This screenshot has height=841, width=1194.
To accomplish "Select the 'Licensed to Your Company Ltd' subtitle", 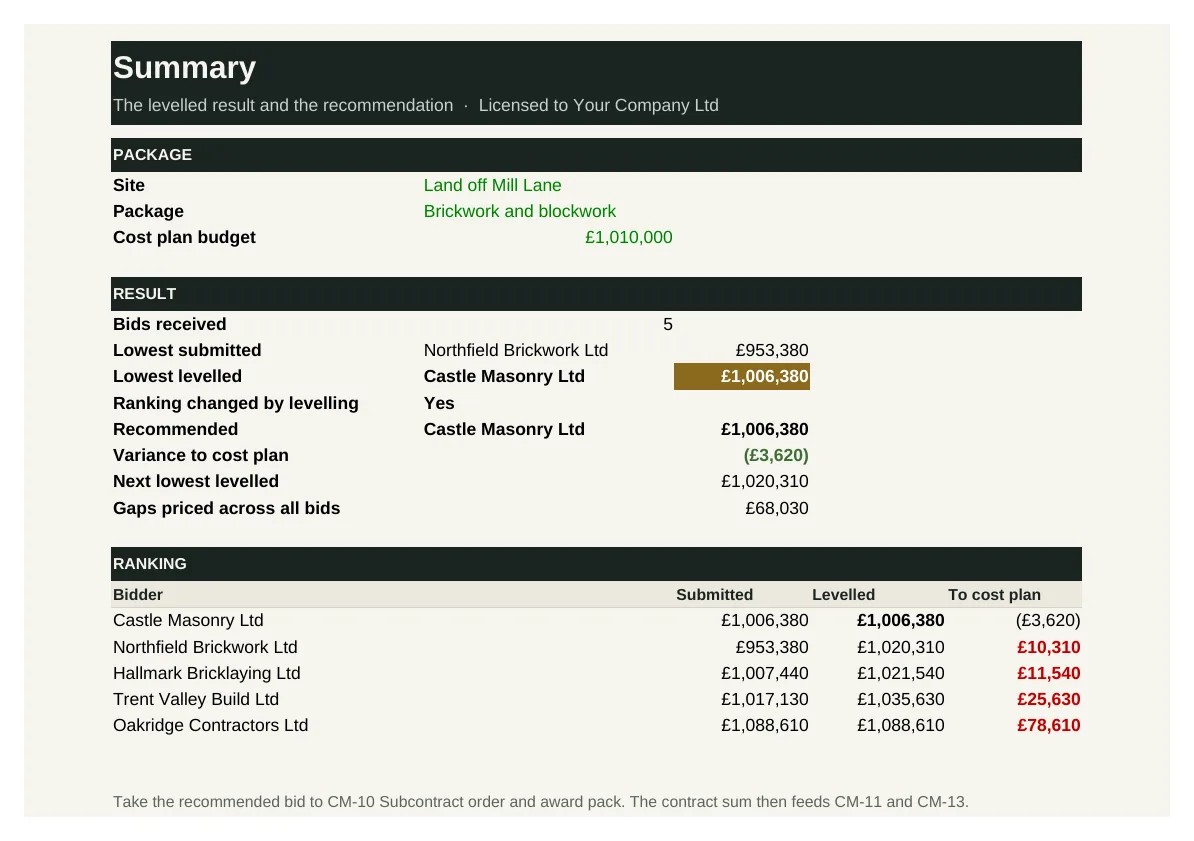I will tap(599, 105).
